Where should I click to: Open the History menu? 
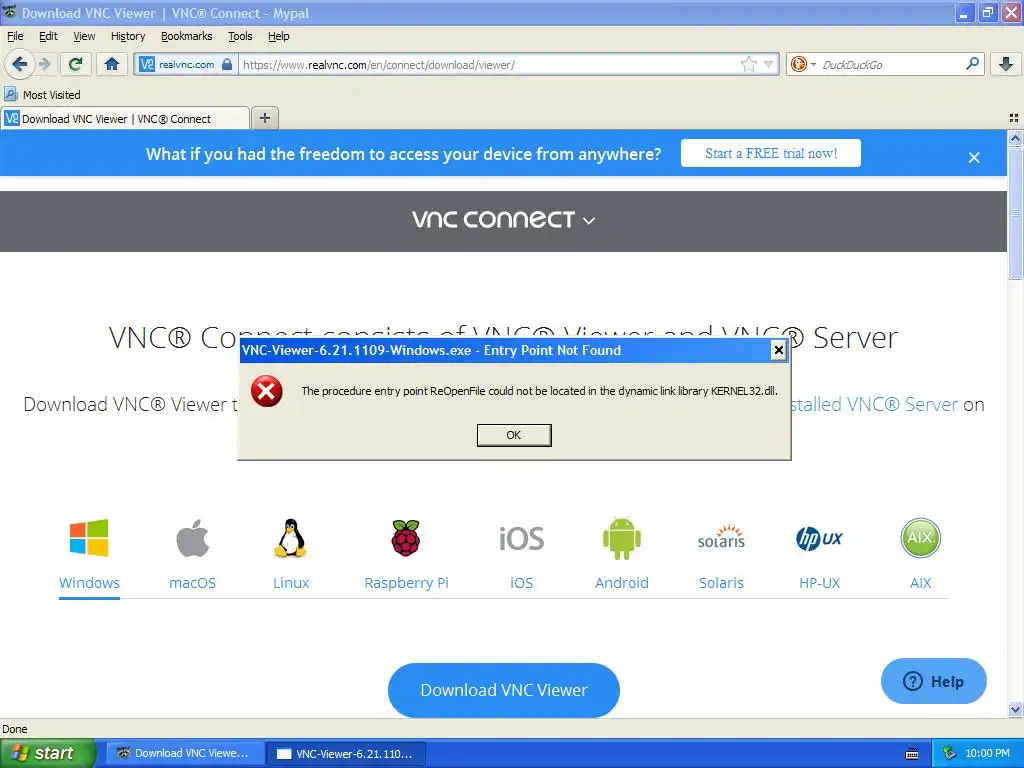[x=128, y=36]
